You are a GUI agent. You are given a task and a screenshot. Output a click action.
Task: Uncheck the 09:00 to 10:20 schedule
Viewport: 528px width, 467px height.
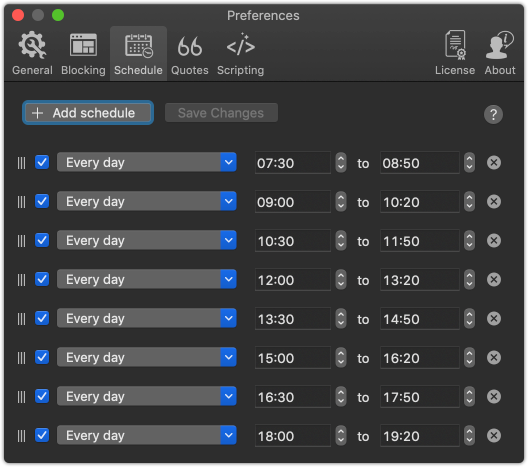pos(42,201)
